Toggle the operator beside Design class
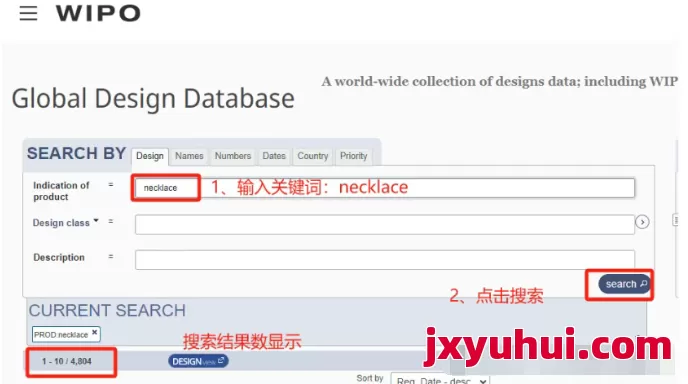Screen dimensions: 688x384 pos(111,222)
